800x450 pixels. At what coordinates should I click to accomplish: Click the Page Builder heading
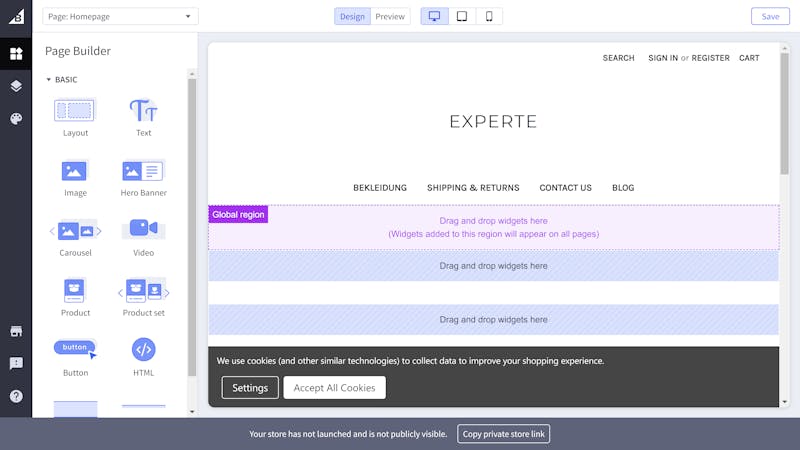tap(78, 51)
